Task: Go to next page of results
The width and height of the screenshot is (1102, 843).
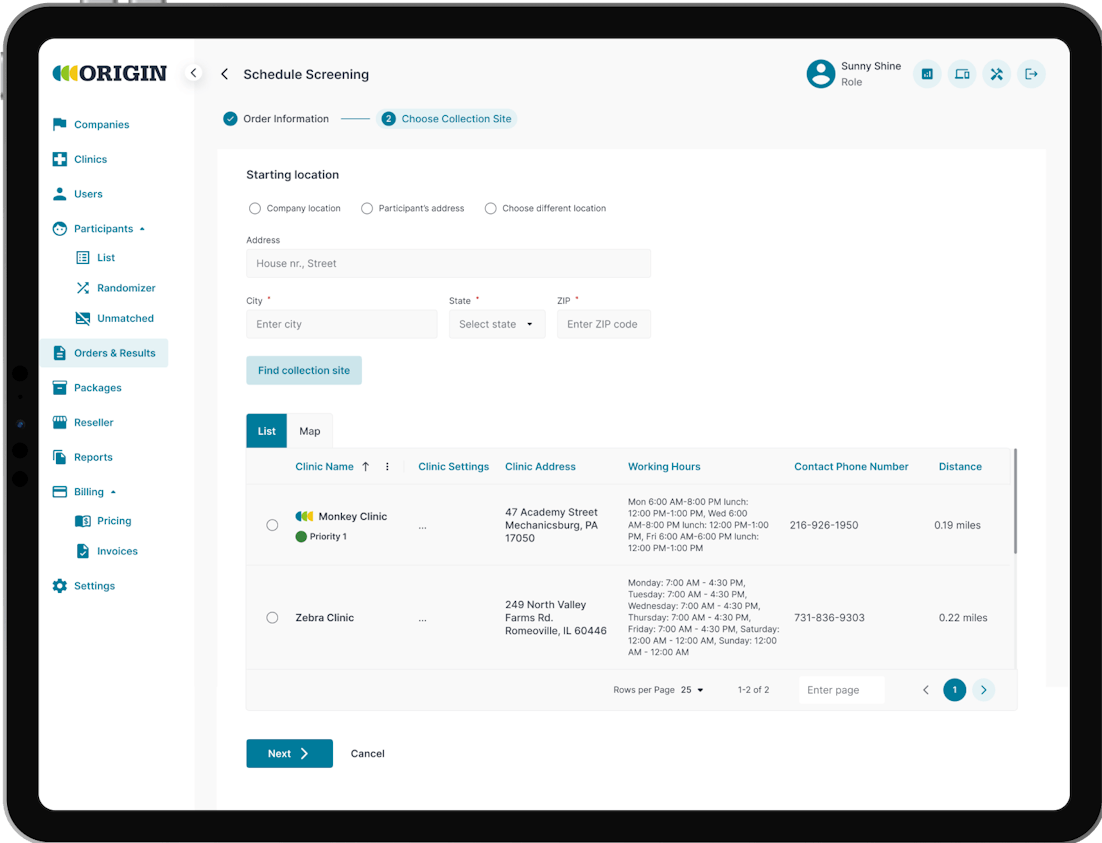Action: tap(983, 690)
